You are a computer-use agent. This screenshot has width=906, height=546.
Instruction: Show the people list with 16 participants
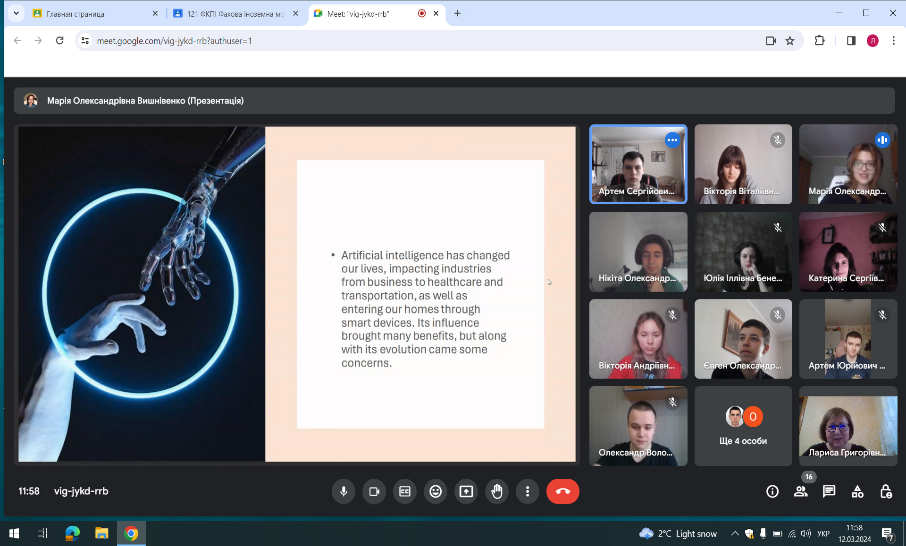pyautogui.click(x=800, y=491)
